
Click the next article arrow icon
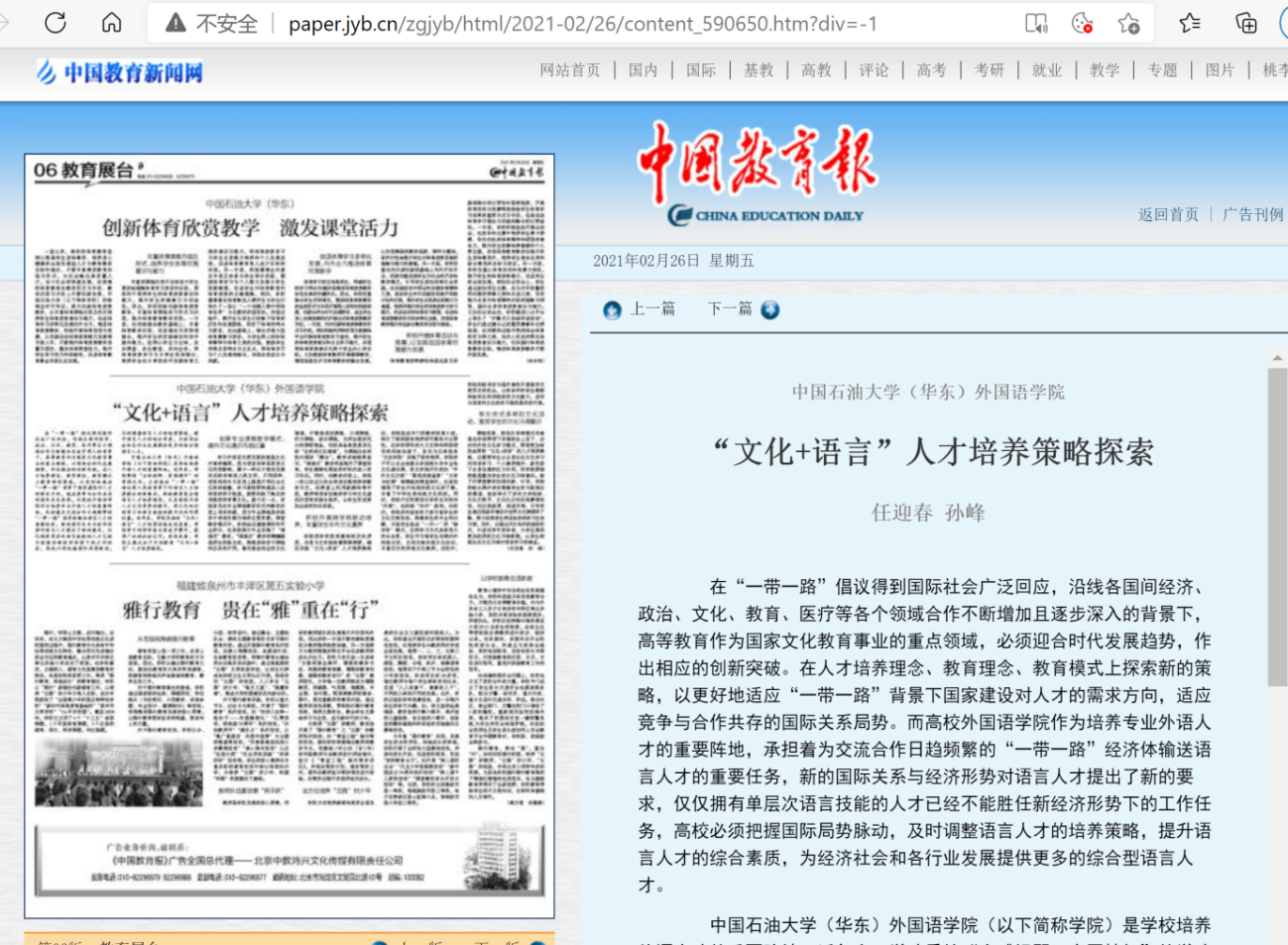pos(770,310)
